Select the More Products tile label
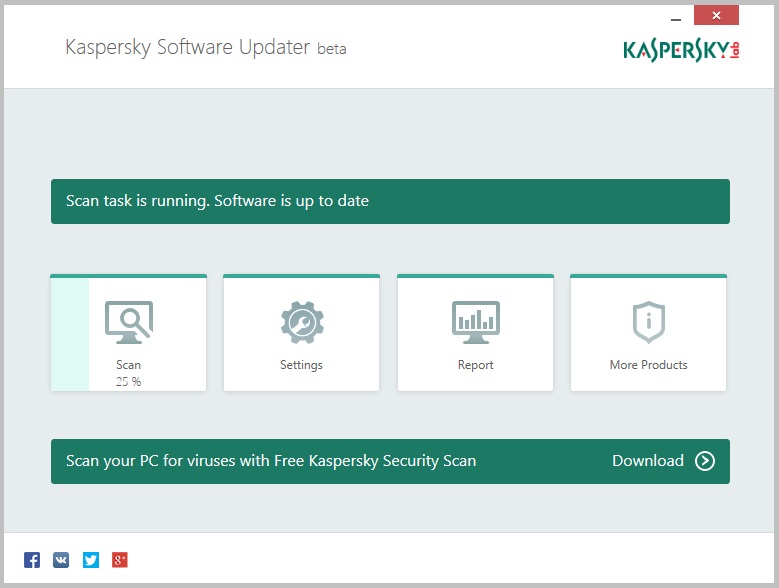 click(648, 365)
